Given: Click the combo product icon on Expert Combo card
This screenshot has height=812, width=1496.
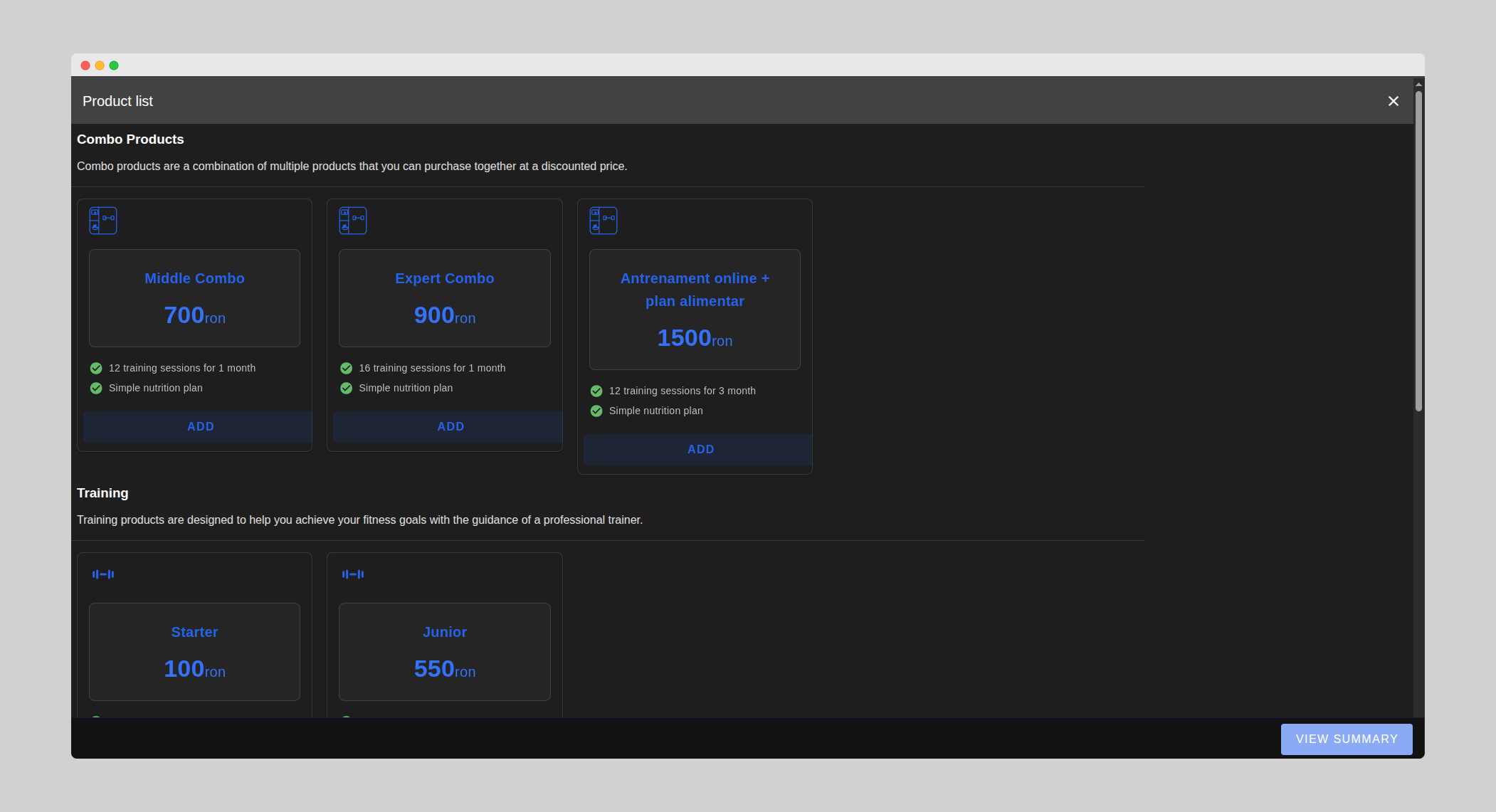Looking at the screenshot, I should coord(353,221).
